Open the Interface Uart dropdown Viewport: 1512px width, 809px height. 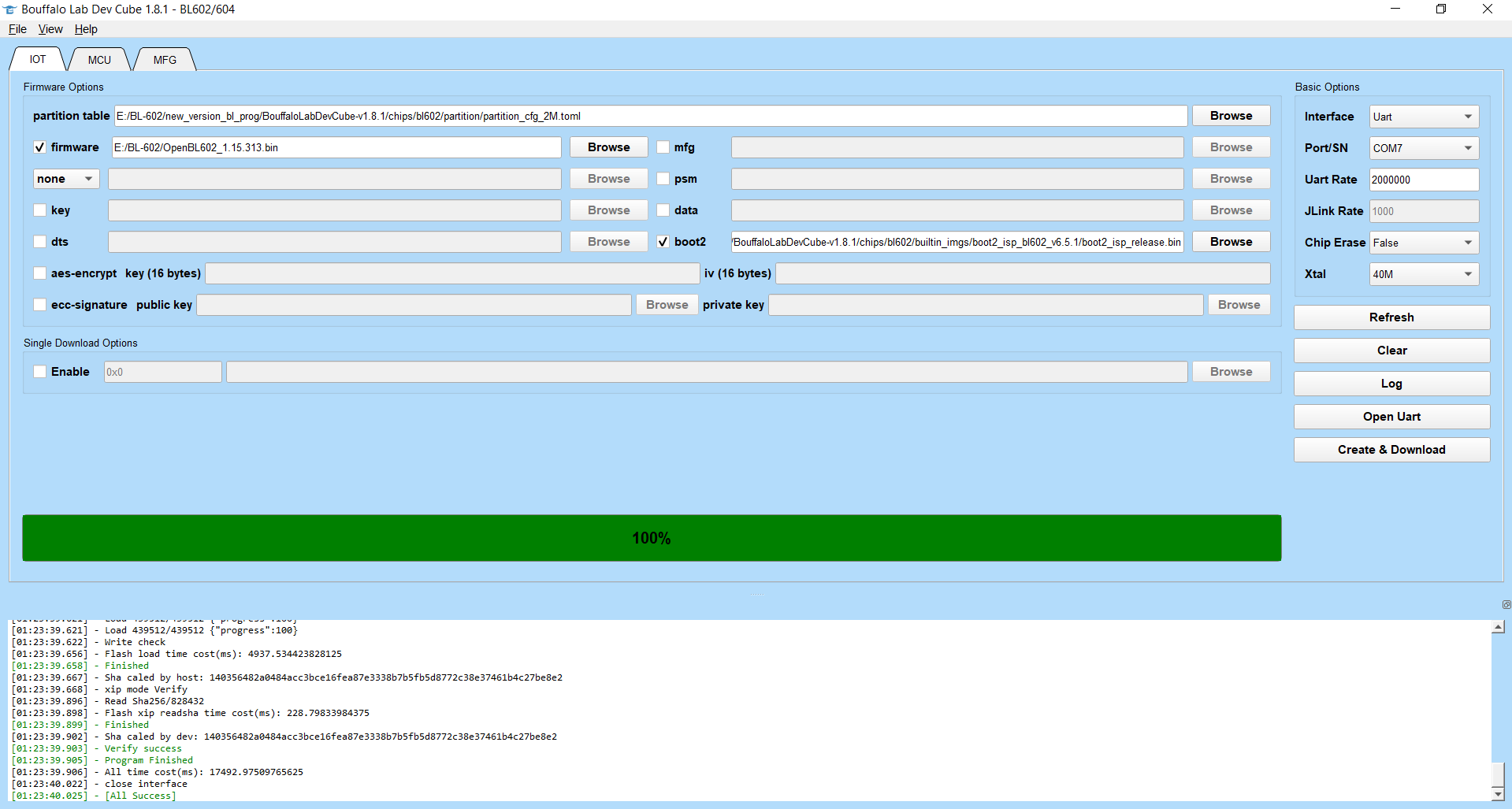[1424, 117]
